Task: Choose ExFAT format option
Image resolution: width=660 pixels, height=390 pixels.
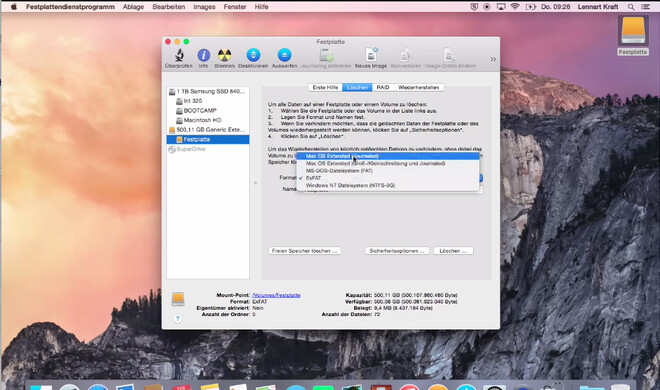Action: click(388, 178)
